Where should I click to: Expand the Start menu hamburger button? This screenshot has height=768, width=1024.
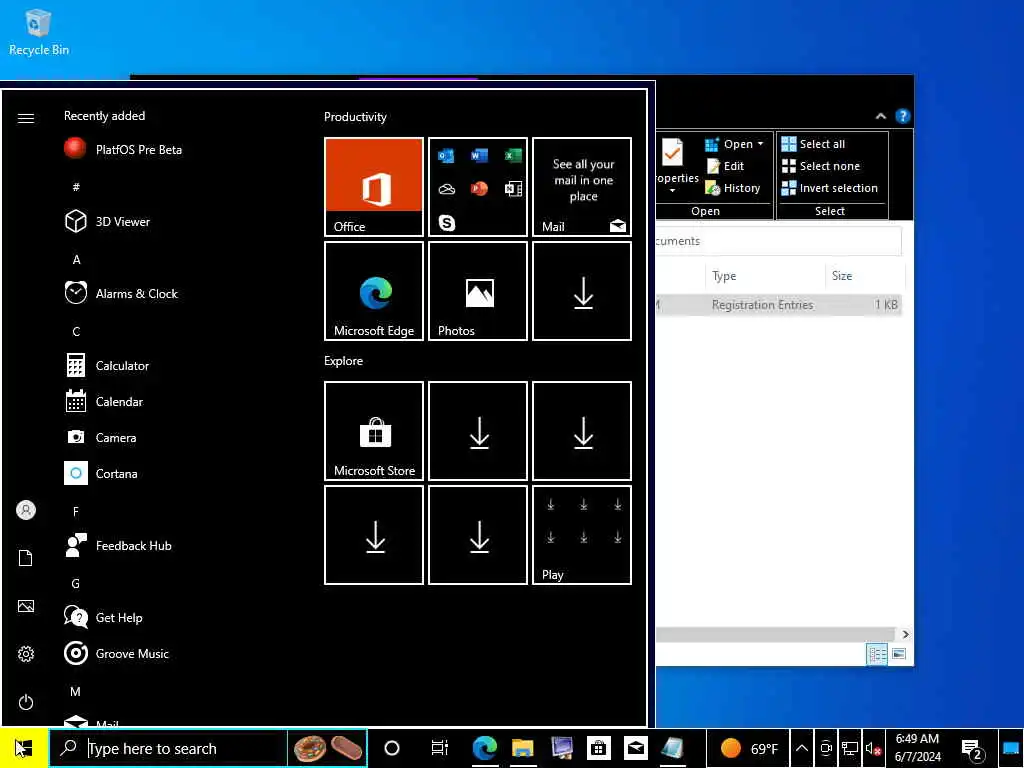25,118
